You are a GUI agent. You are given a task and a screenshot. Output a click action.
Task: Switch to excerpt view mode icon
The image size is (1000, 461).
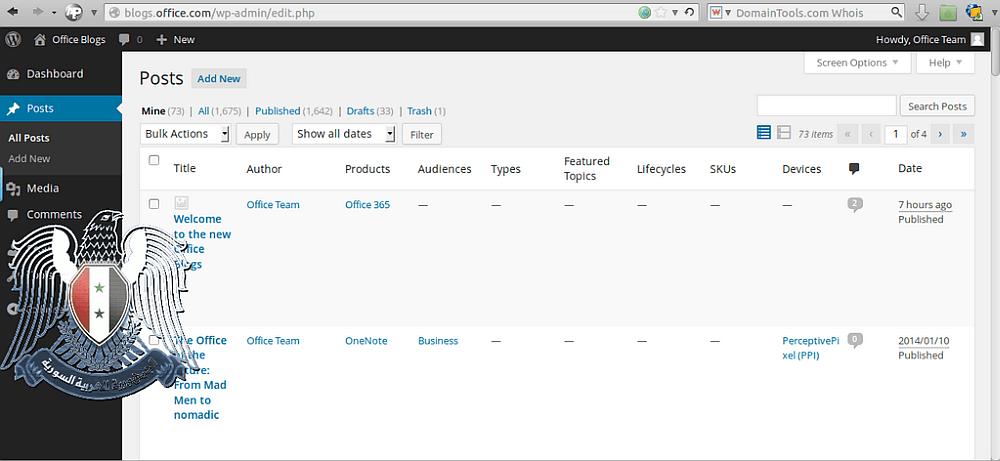click(x=784, y=133)
